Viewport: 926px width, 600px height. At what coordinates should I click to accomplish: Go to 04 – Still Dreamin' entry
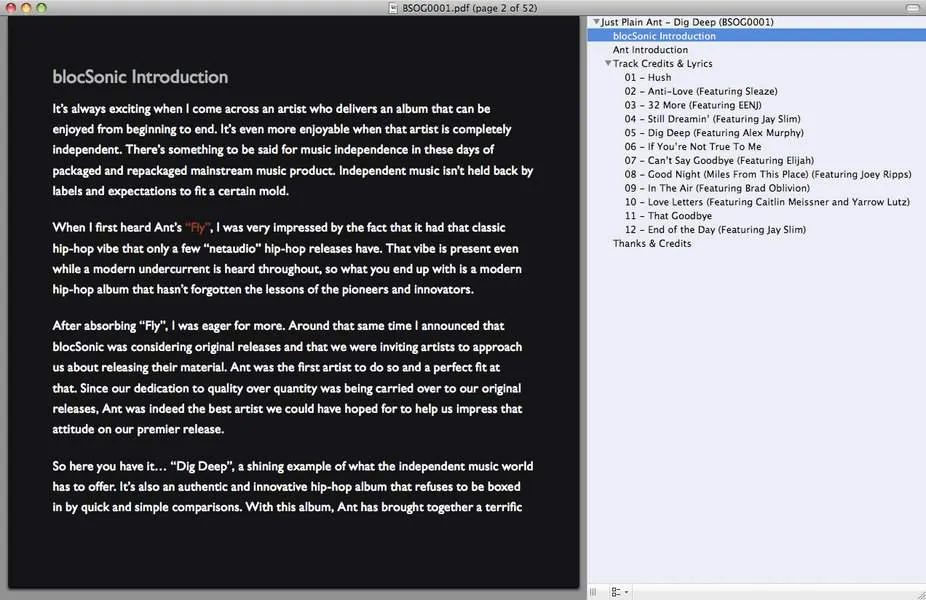[712, 119]
